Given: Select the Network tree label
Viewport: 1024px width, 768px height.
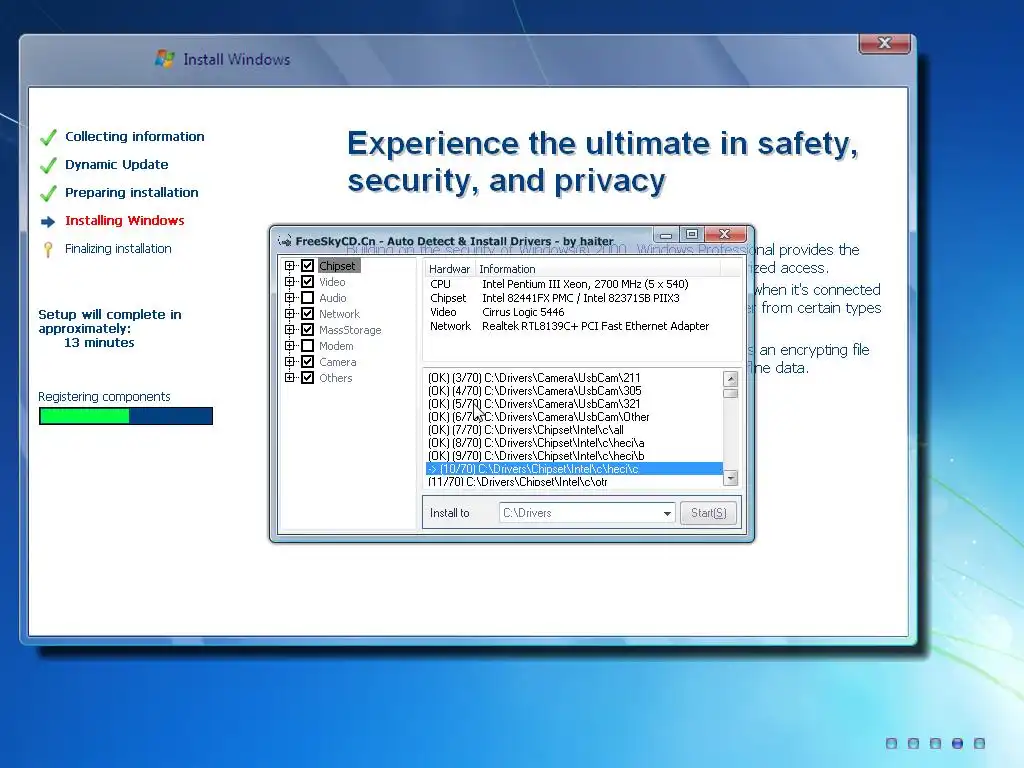Looking at the screenshot, I should point(340,314).
